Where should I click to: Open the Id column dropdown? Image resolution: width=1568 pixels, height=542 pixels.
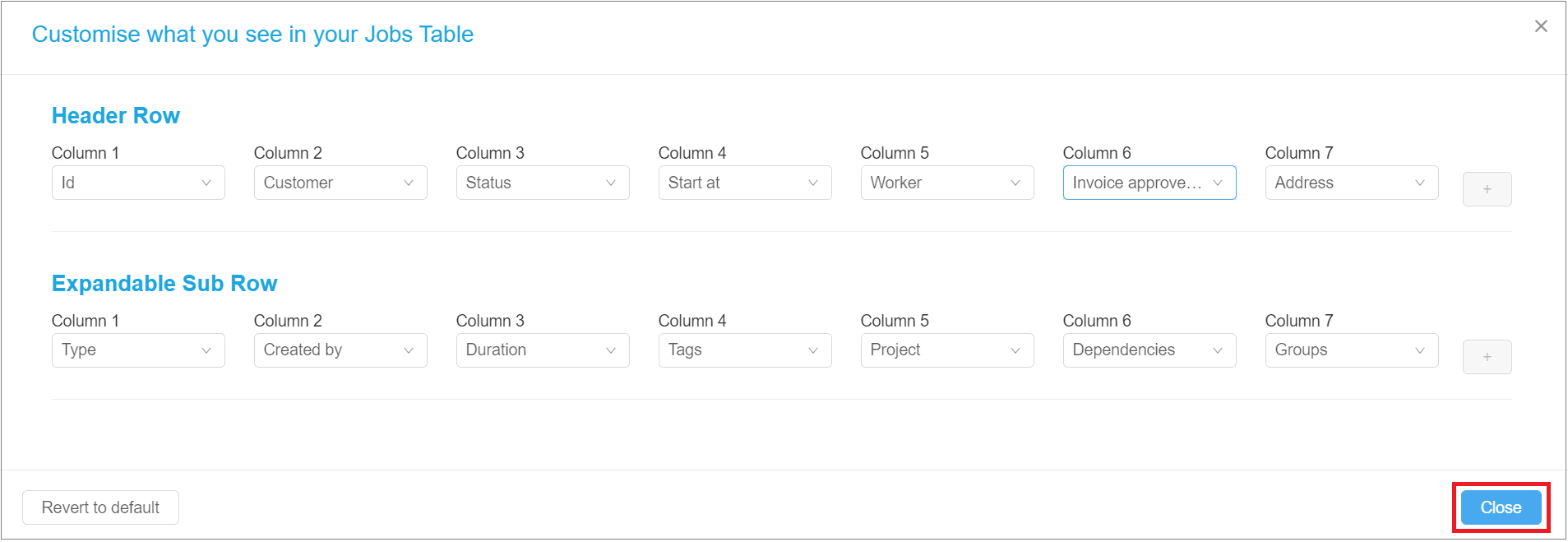pos(137,183)
